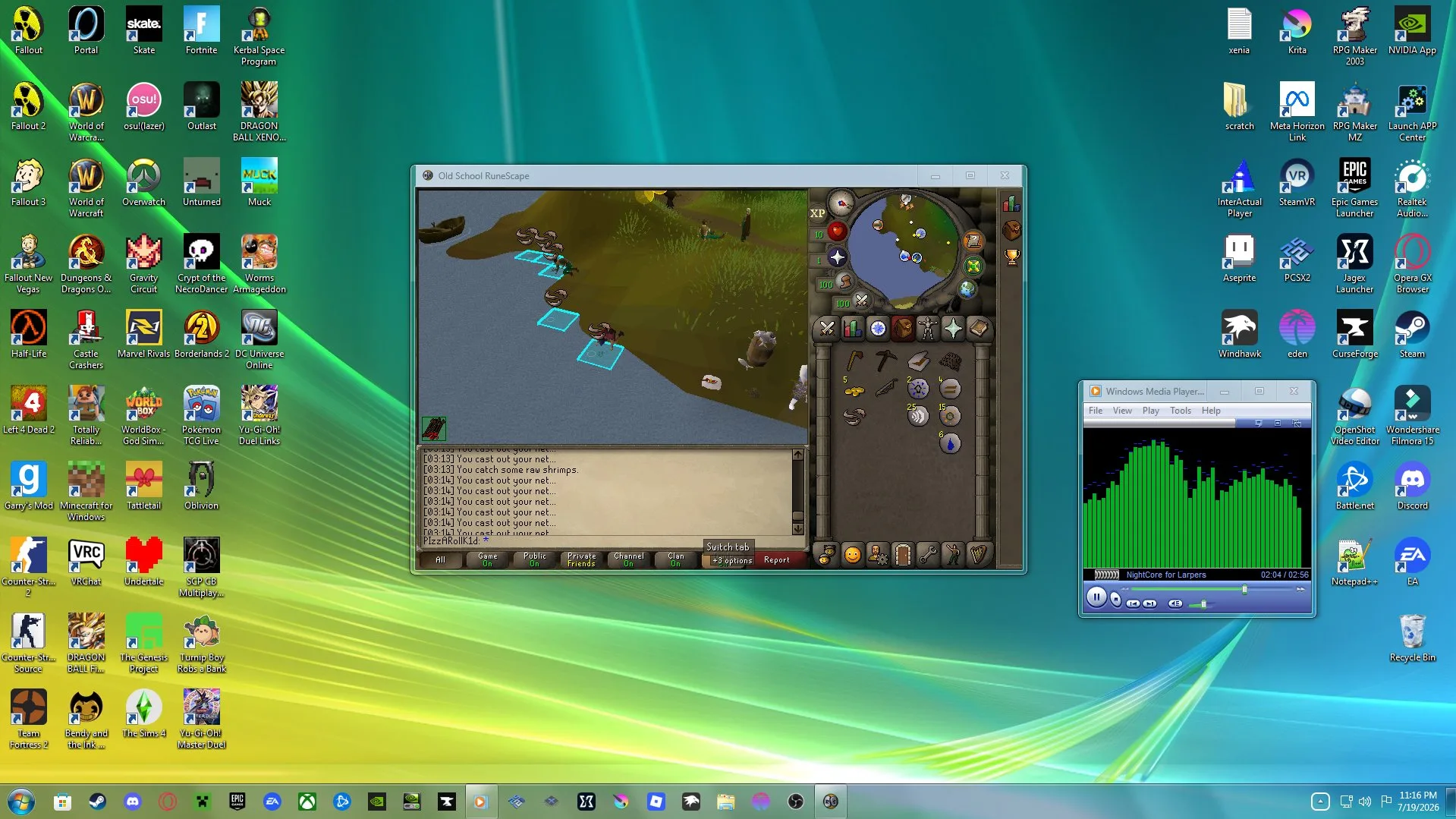Click the raw shrimps in inventory
This screenshot has width=1456, height=819.
coord(854,416)
